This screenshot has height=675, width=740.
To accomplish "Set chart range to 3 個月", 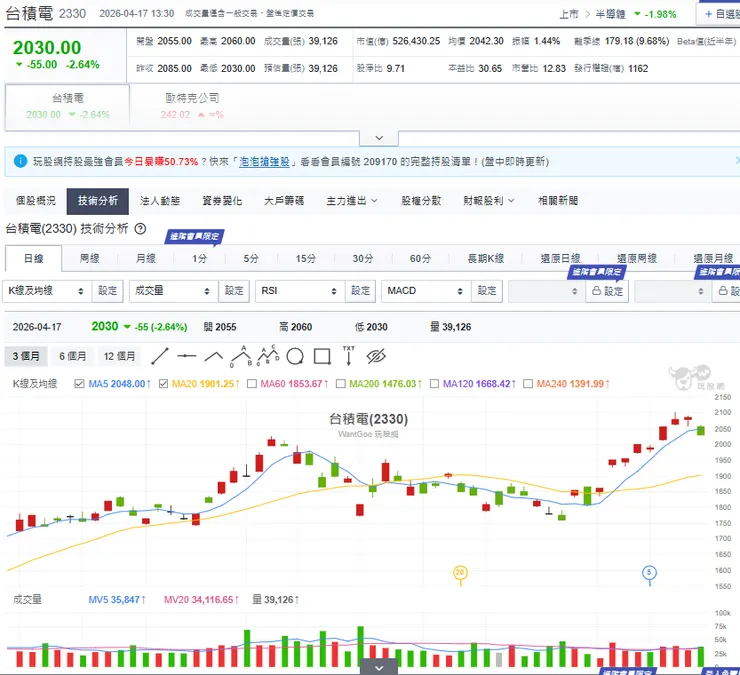I will [x=26, y=356].
